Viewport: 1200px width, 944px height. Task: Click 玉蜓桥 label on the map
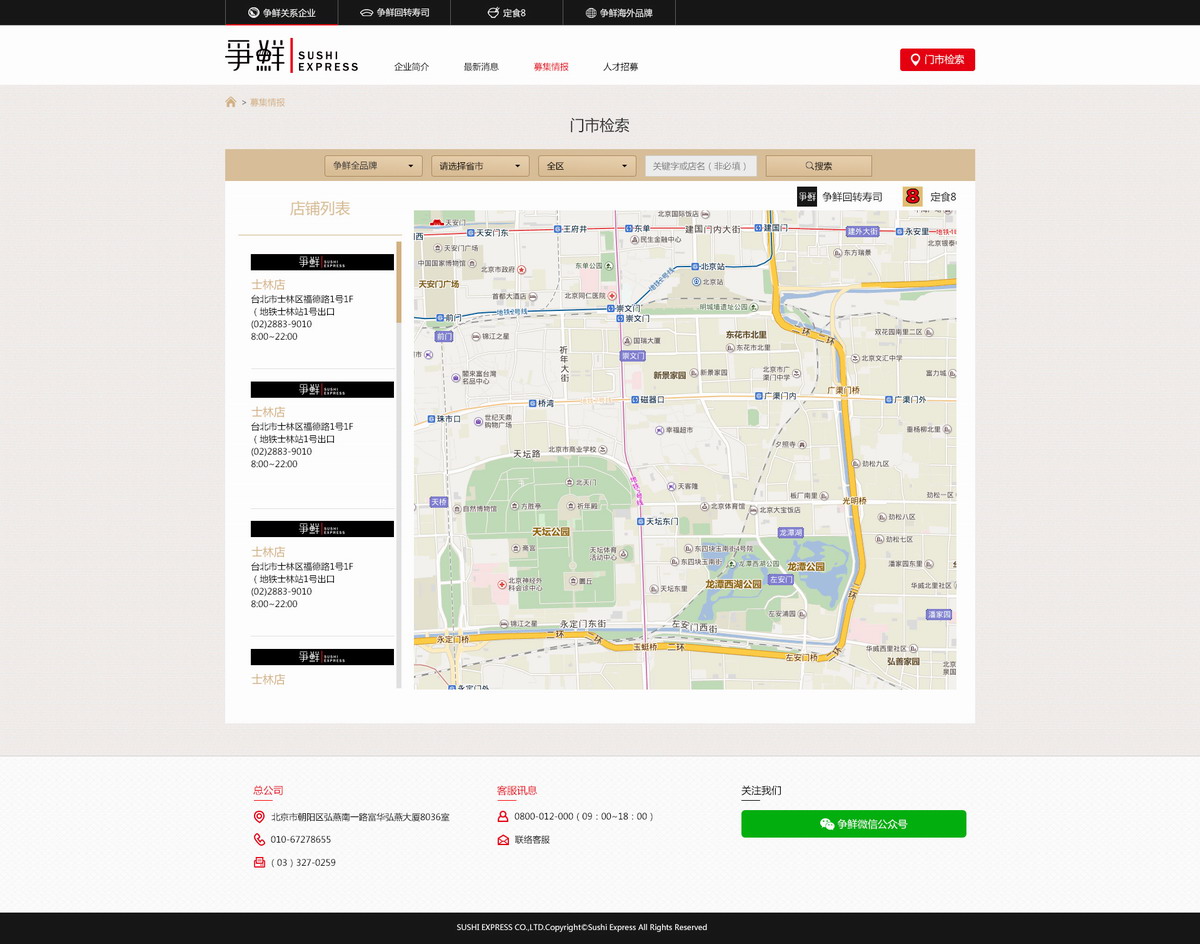coord(646,647)
